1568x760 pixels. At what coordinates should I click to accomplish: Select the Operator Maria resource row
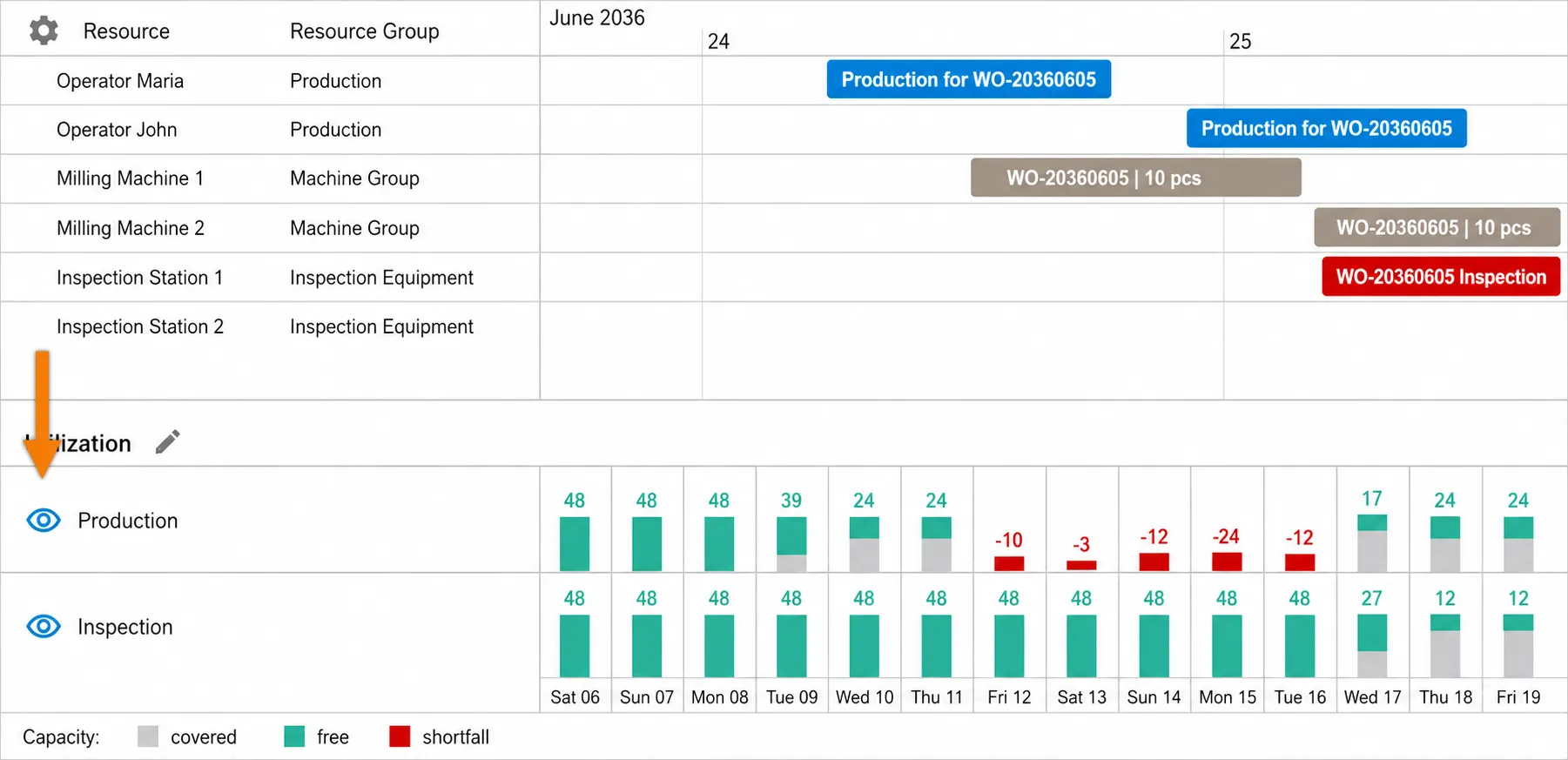270,81
